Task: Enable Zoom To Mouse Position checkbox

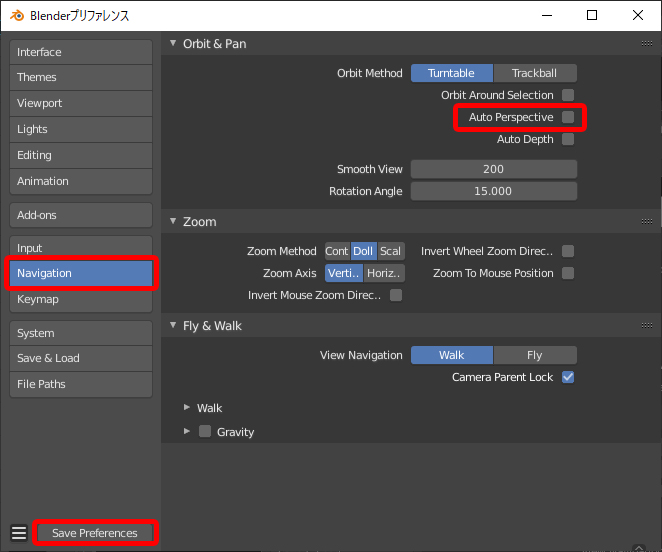Action: click(568, 273)
